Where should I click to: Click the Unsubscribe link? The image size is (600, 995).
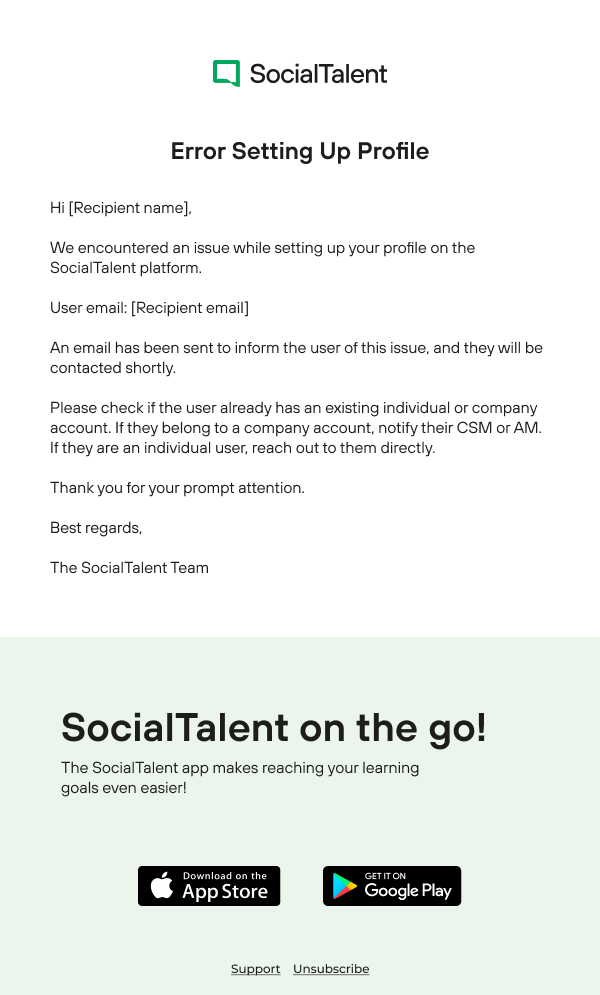click(331, 969)
